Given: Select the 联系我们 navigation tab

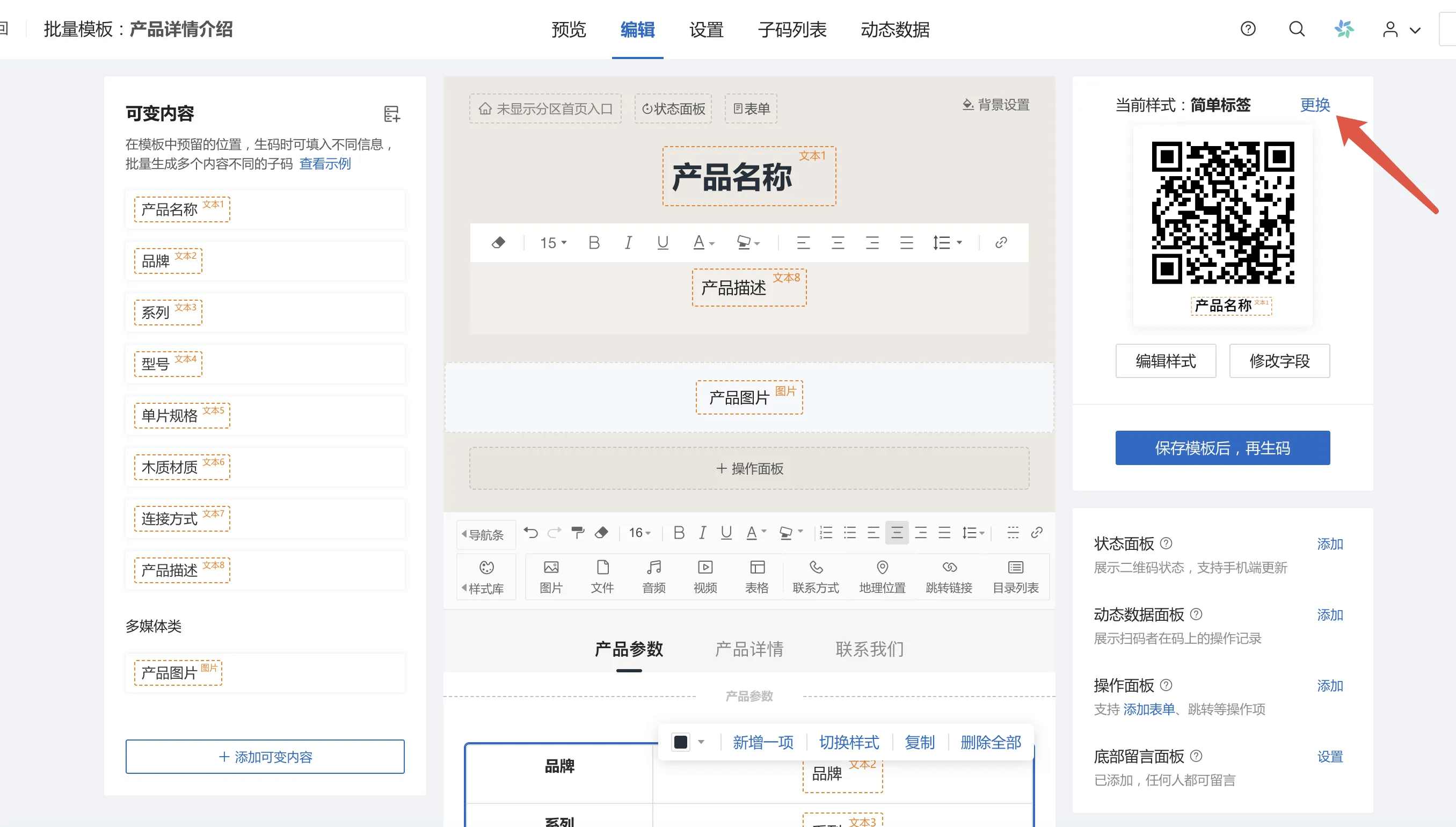Looking at the screenshot, I should coord(869,649).
